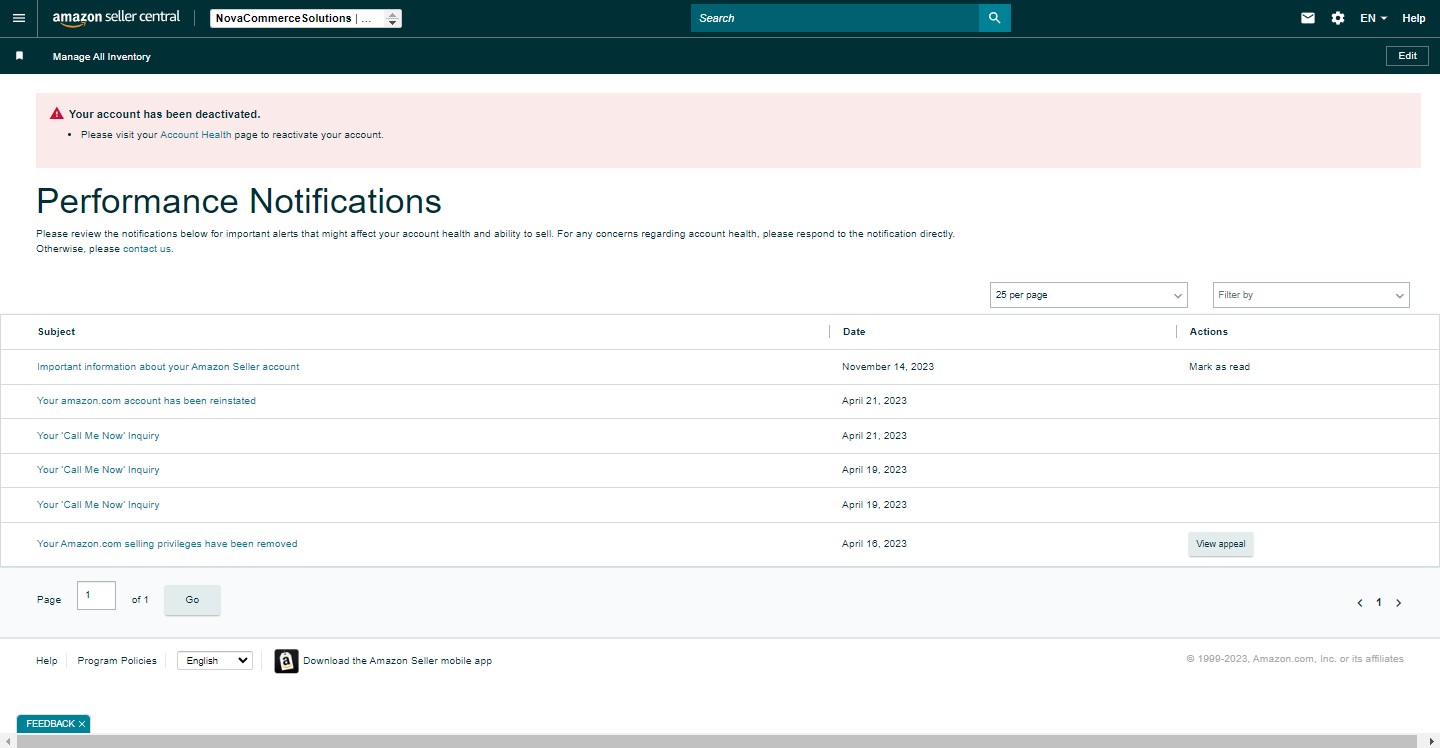Click the Performance Notifications heading
The height and width of the screenshot is (748, 1440).
239,201
